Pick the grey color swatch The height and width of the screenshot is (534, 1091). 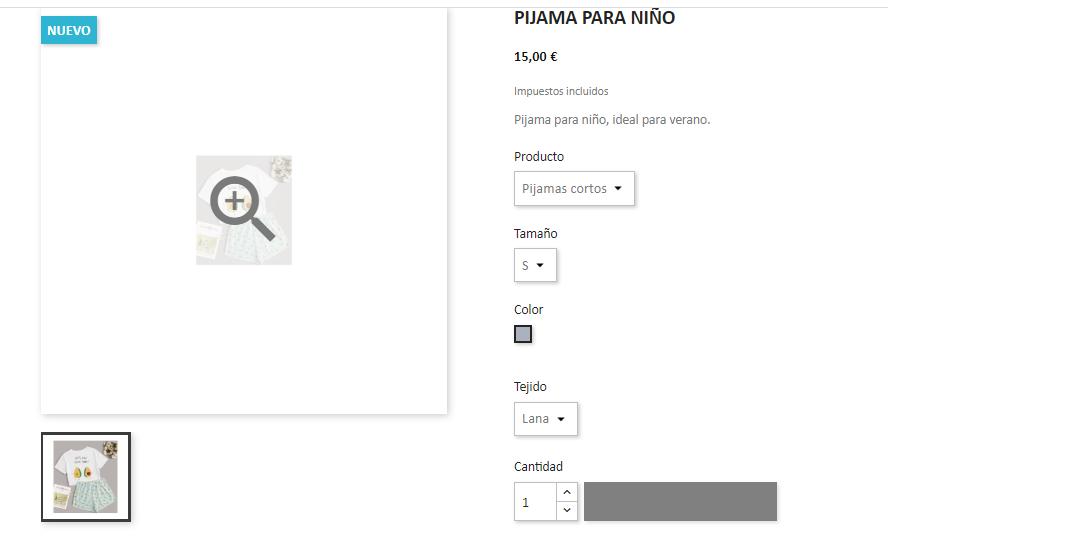523,334
